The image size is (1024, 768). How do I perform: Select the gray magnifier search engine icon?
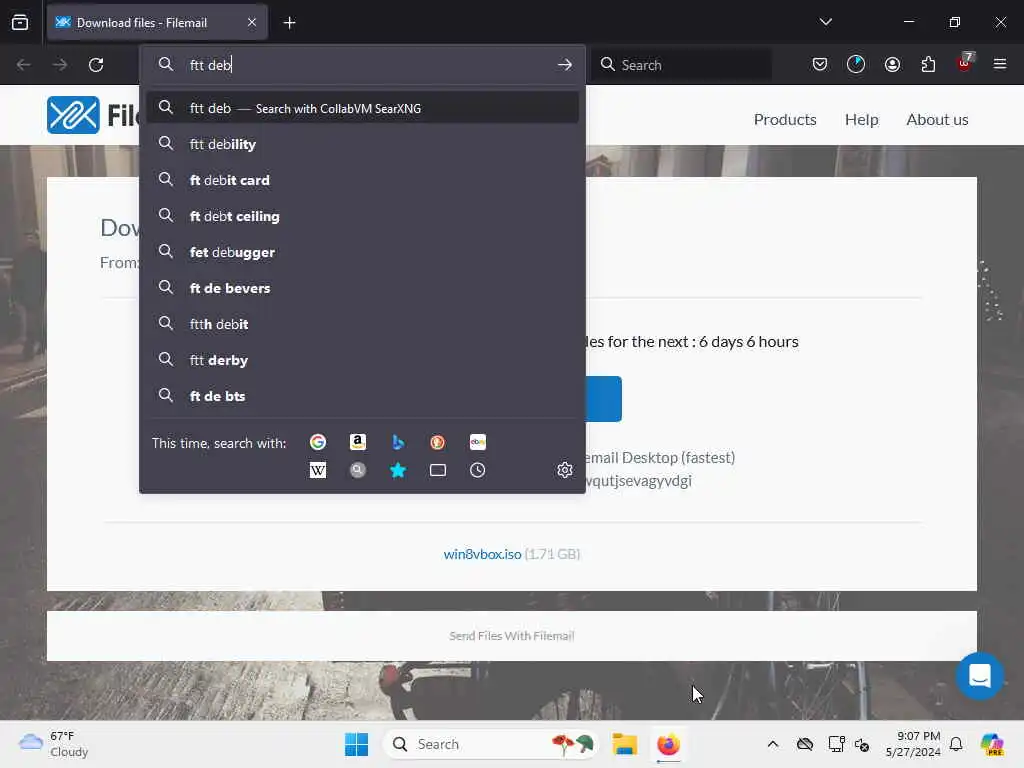tap(357, 470)
